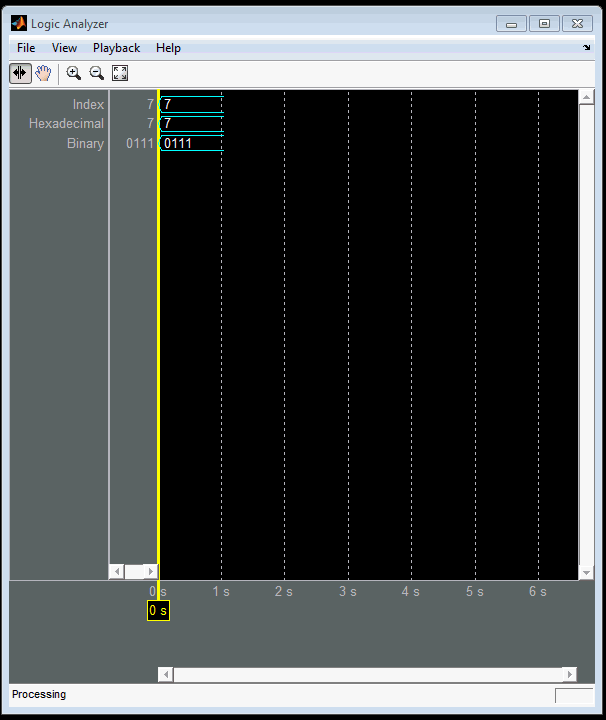Click the fit to view icon
This screenshot has width=606, height=720.
click(x=120, y=73)
